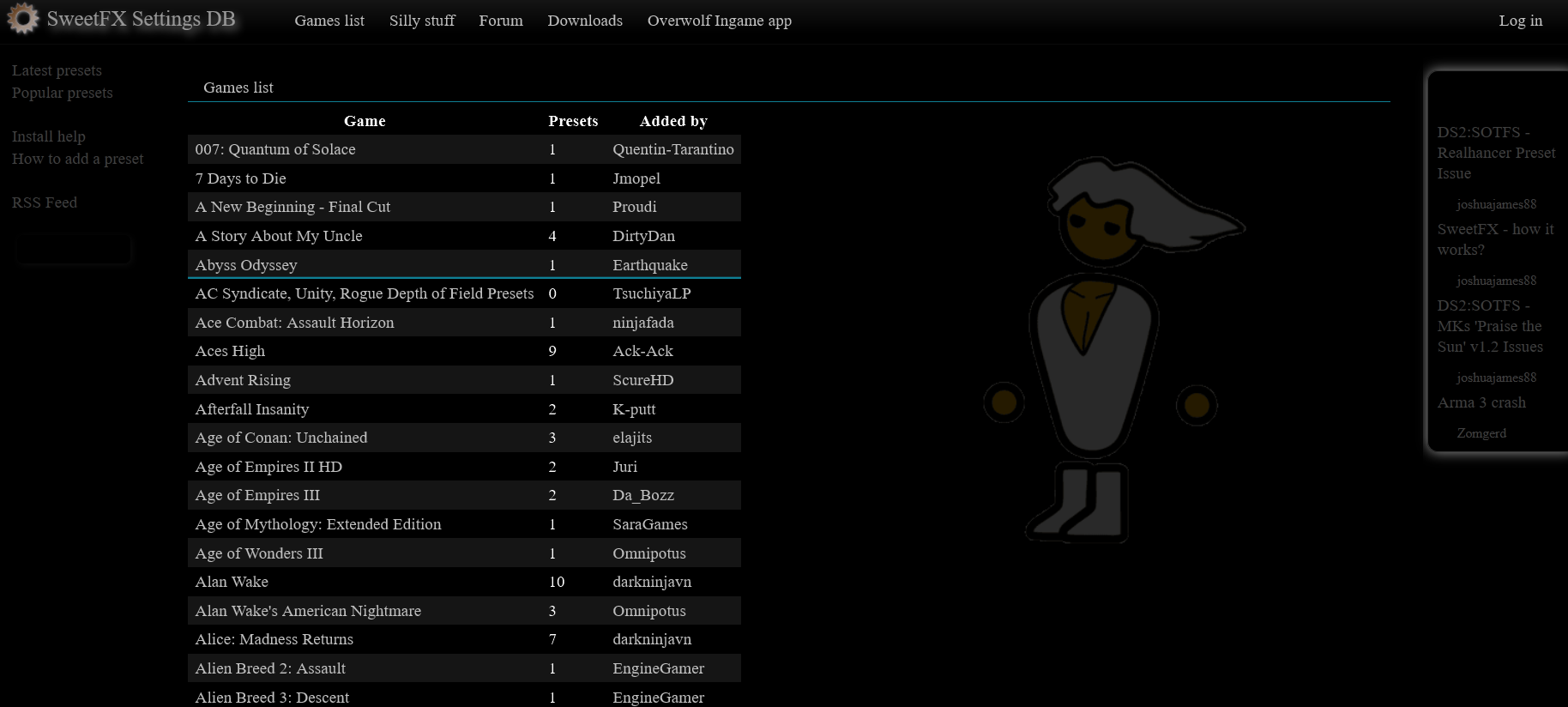Open Age of Empires II HD

pos(268,467)
